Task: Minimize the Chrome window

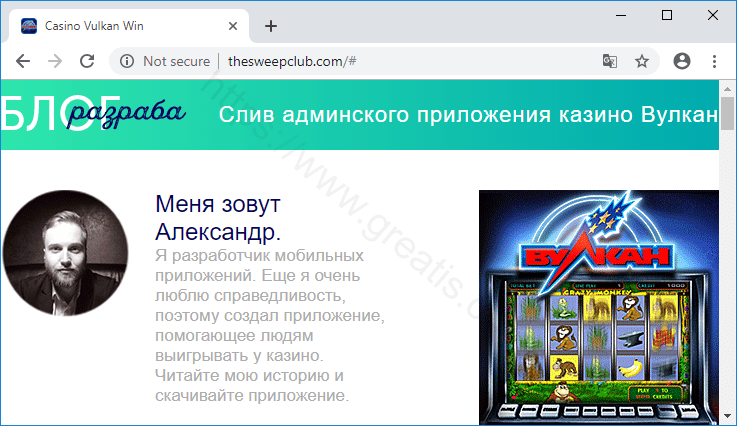Action: 621,15
